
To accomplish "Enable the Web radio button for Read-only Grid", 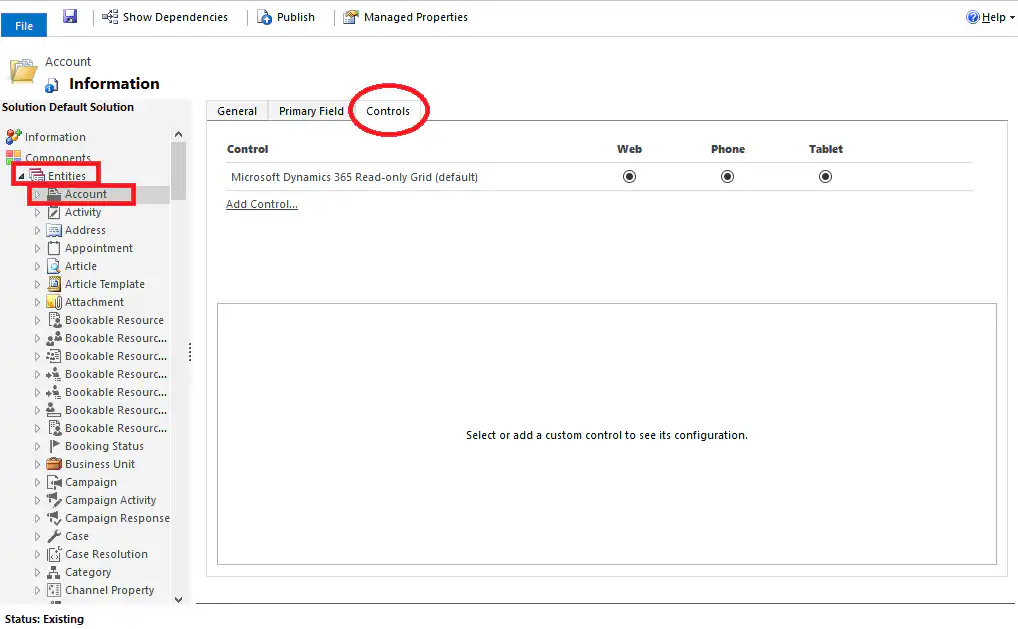I will pyautogui.click(x=629, y=176).
